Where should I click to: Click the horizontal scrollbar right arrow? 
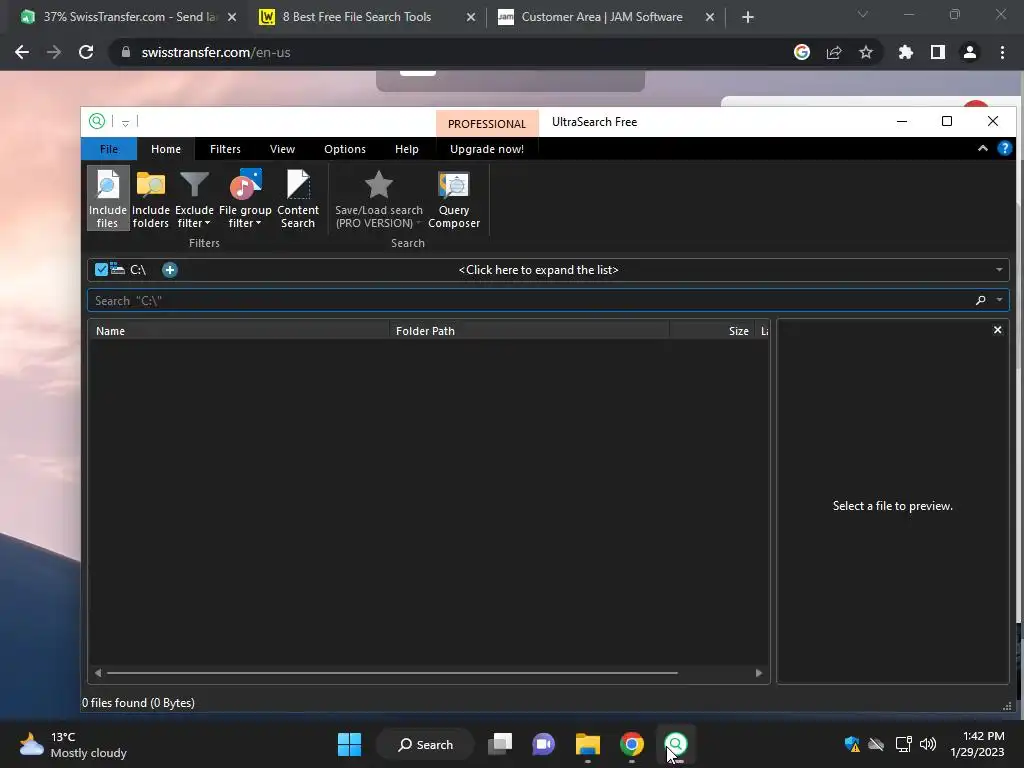tap(758, 673)
